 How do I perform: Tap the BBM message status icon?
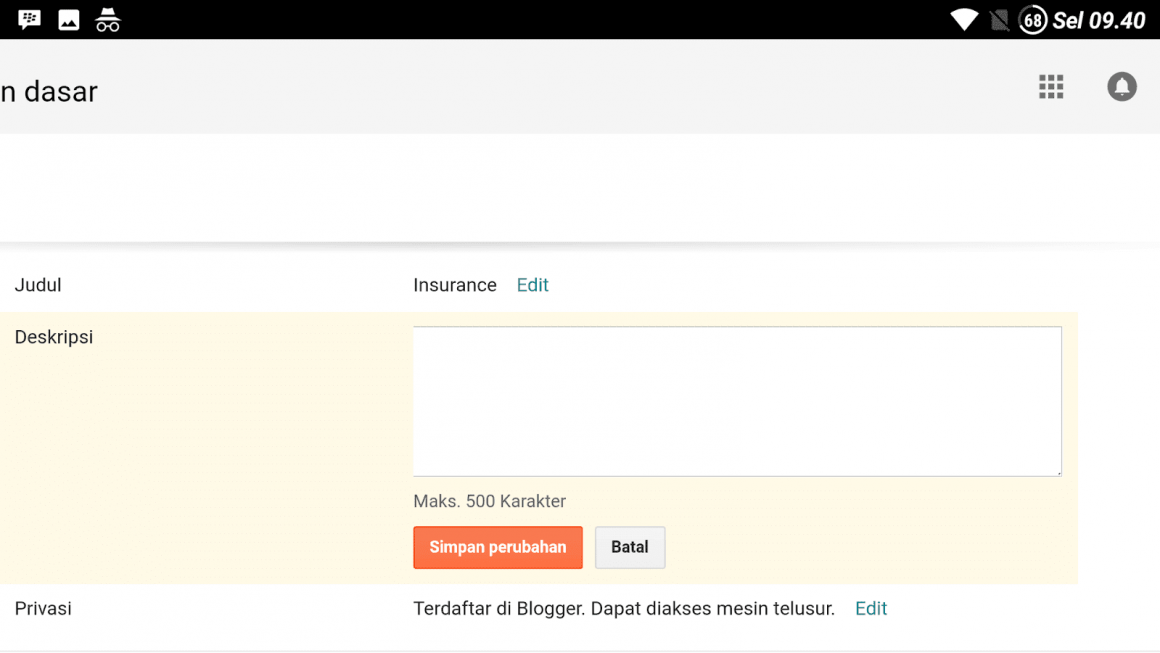click(x=30, y=20)
